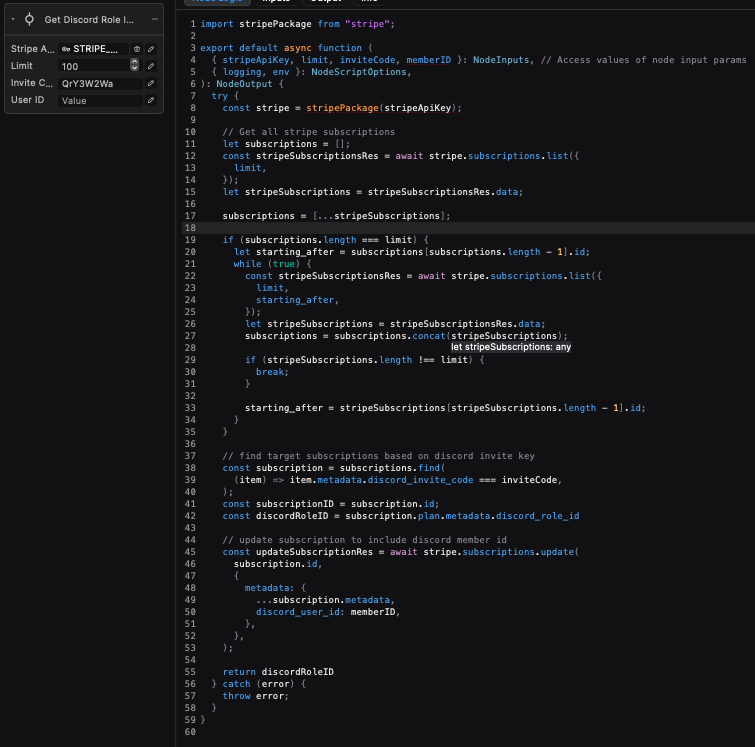755x747 pixels.
Task: Click comment "find target subscriptions based on discord invite key"
Action: pos(378,456)
